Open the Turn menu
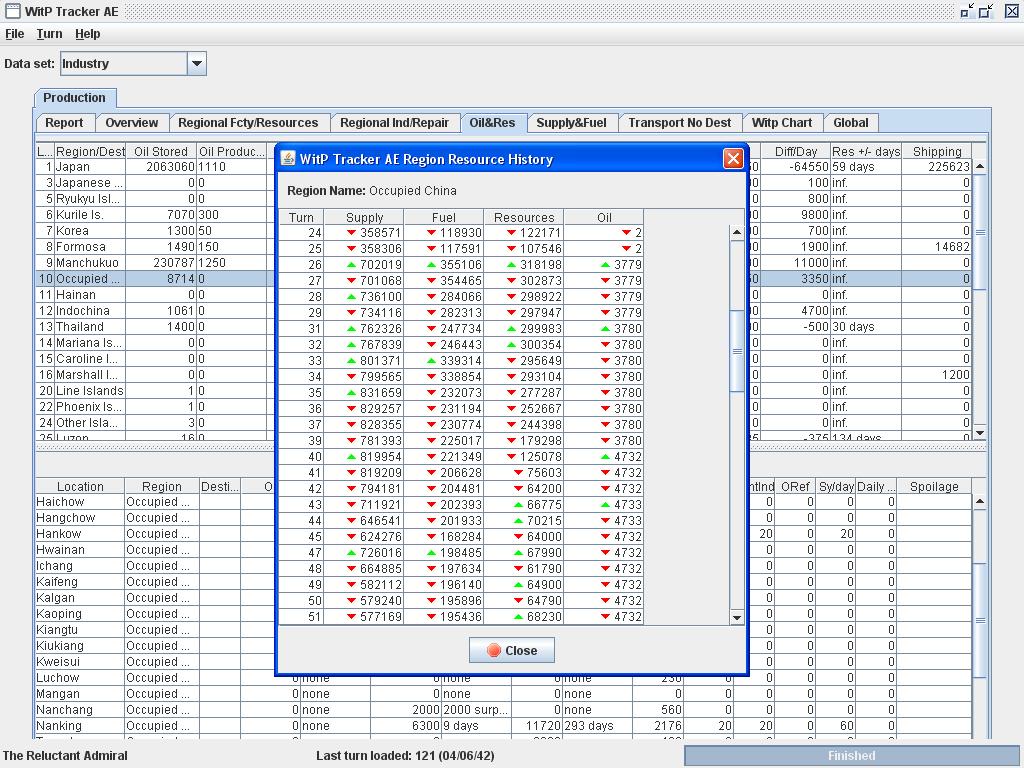The width and height of the screenshot is (1024, 768). point(50,34)
